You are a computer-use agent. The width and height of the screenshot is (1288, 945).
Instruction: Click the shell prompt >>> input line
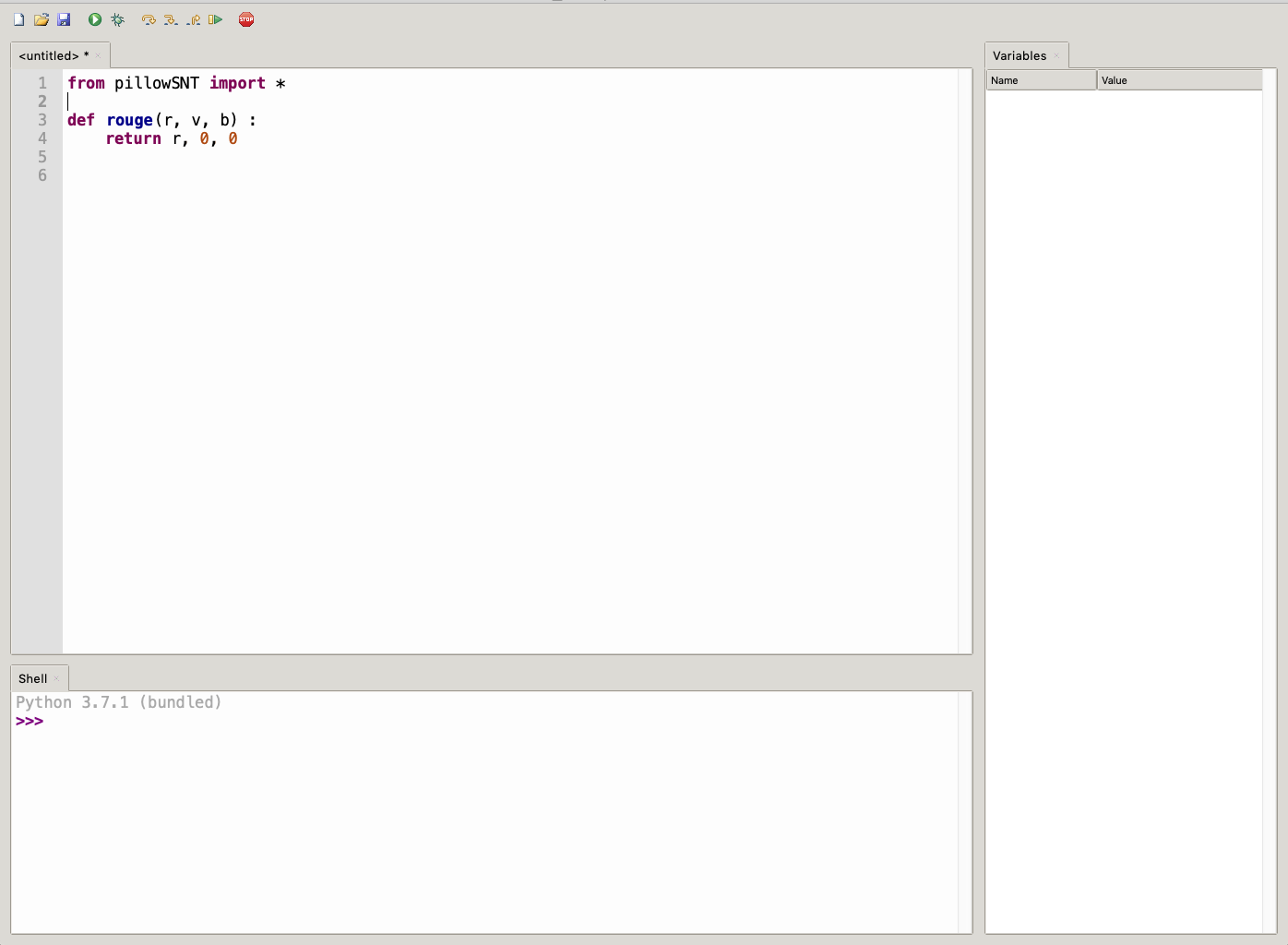point(484,722)
